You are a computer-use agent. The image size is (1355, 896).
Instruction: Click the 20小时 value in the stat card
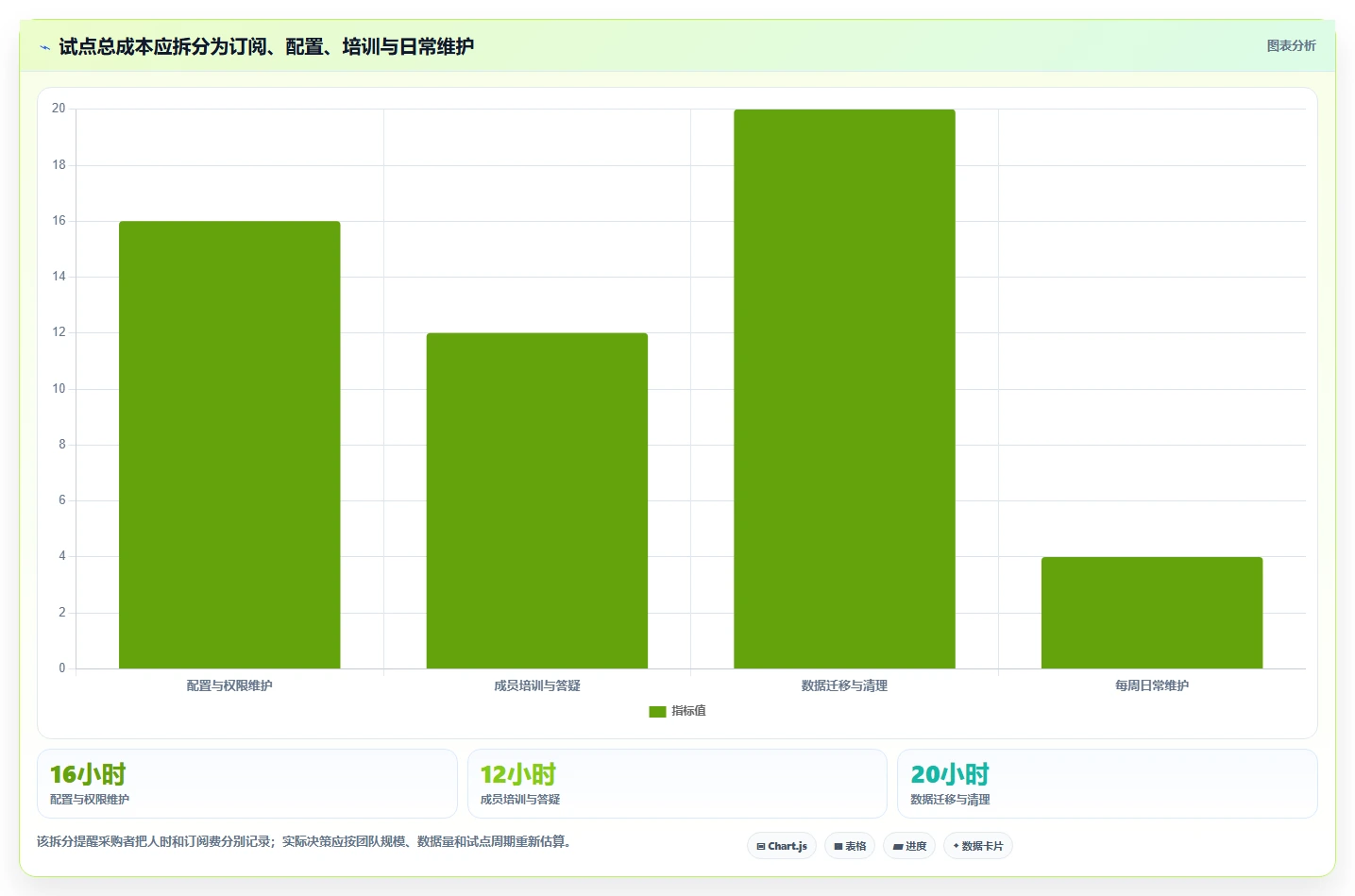coord(950,774)
